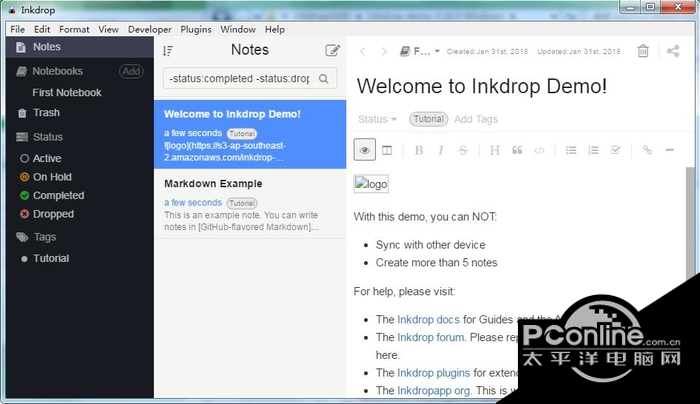Open the File menu
700x404 pixels.
click(x=17, y=29)
